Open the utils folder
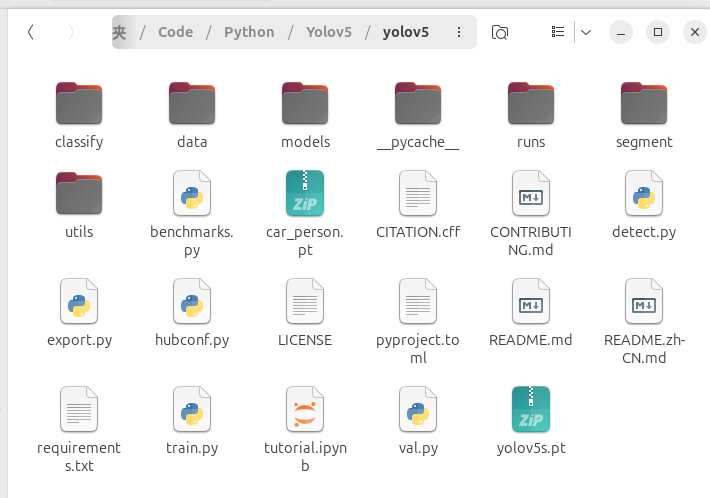The width and height of the screenshot is (710, 498). [79, 193]
